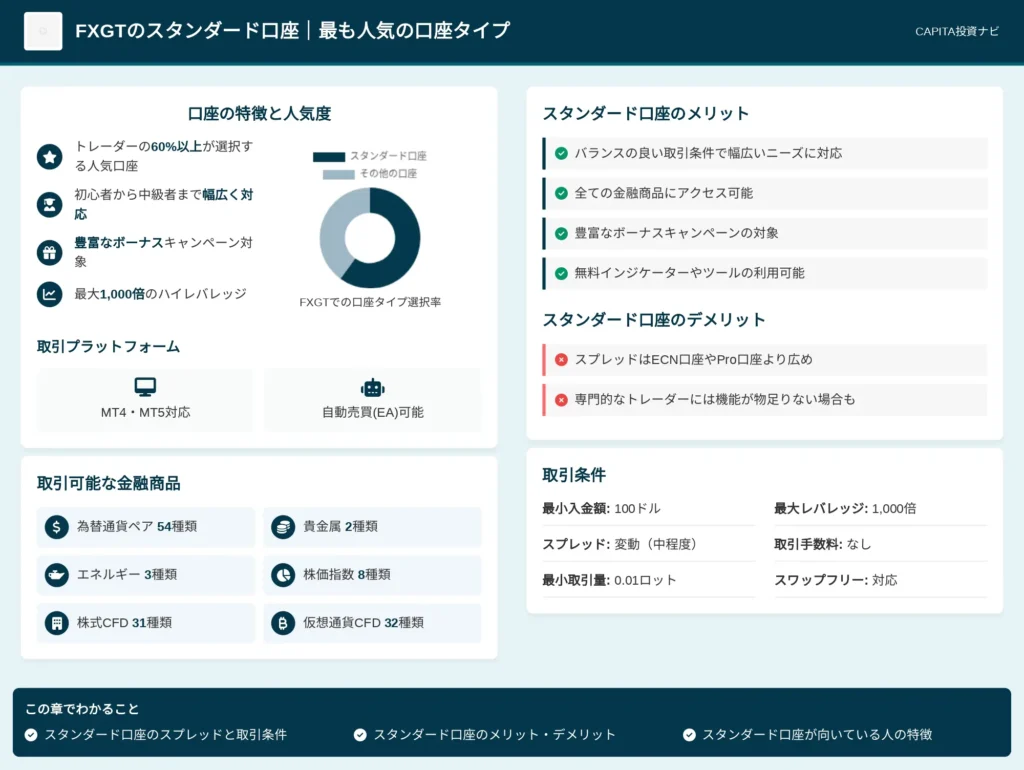Click the pie chart icon for 株価指数

point(283,575)
